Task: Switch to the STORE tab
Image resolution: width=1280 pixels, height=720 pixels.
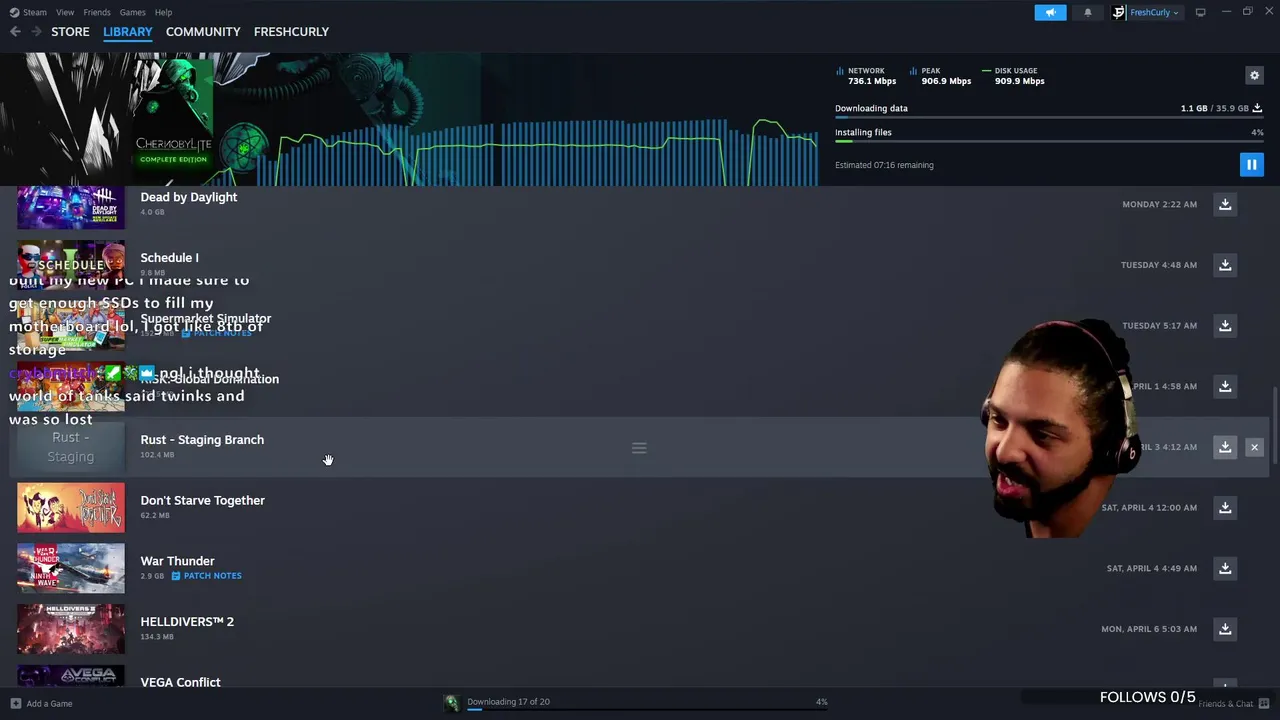Action: pyautogui.click(x=70, y=32)
